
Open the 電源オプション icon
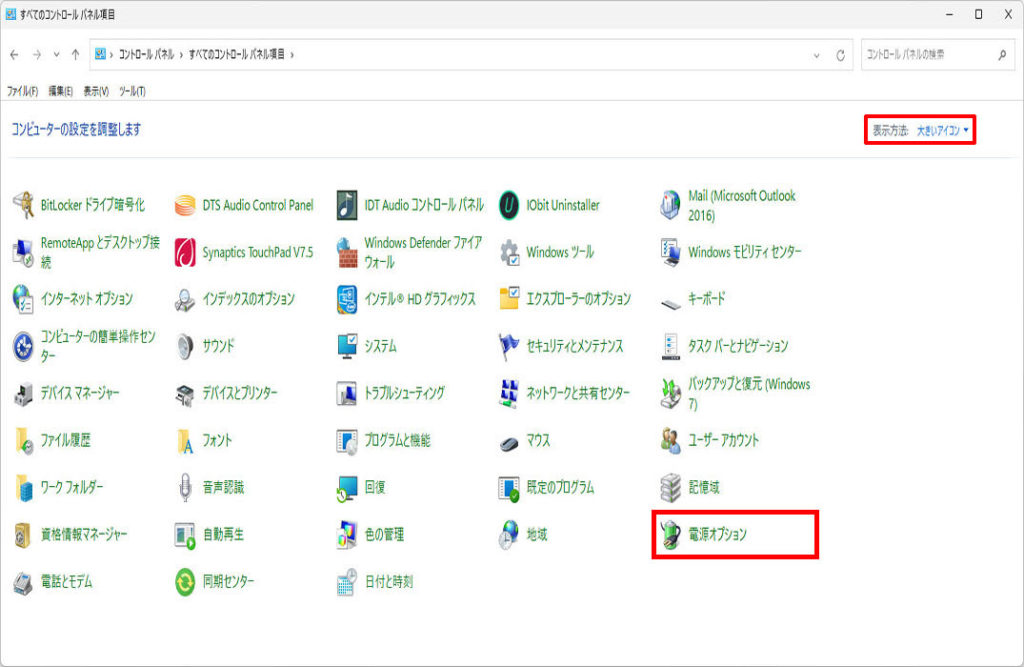[671, 535]
